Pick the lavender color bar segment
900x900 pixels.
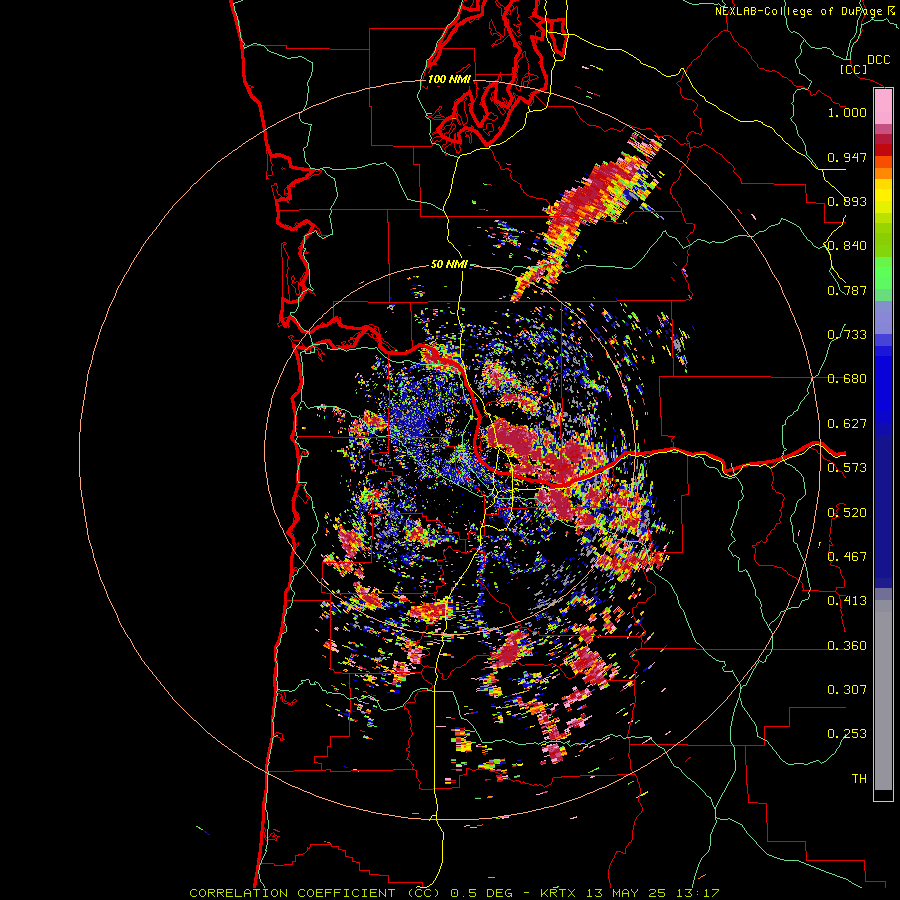click(883, 317)
